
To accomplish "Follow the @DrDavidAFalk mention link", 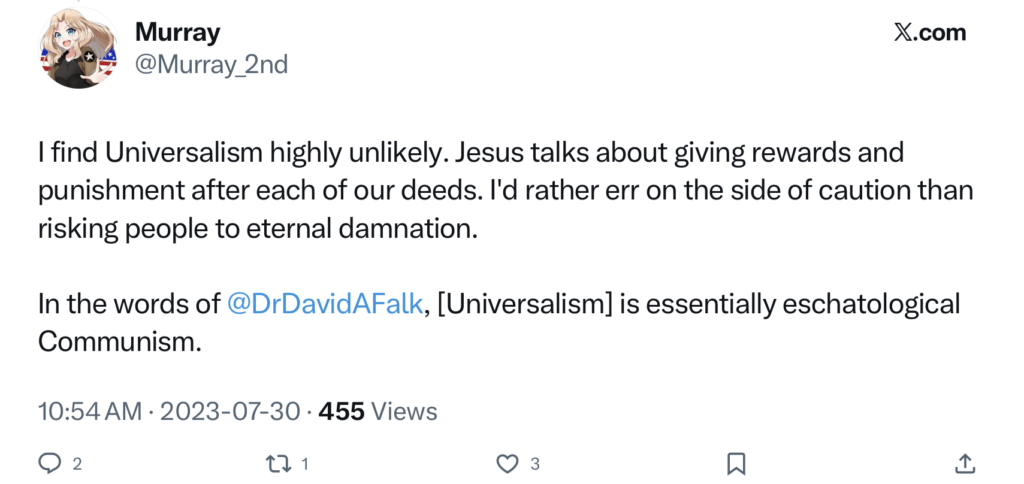I will pyautogui.click(x=325, y=304).
